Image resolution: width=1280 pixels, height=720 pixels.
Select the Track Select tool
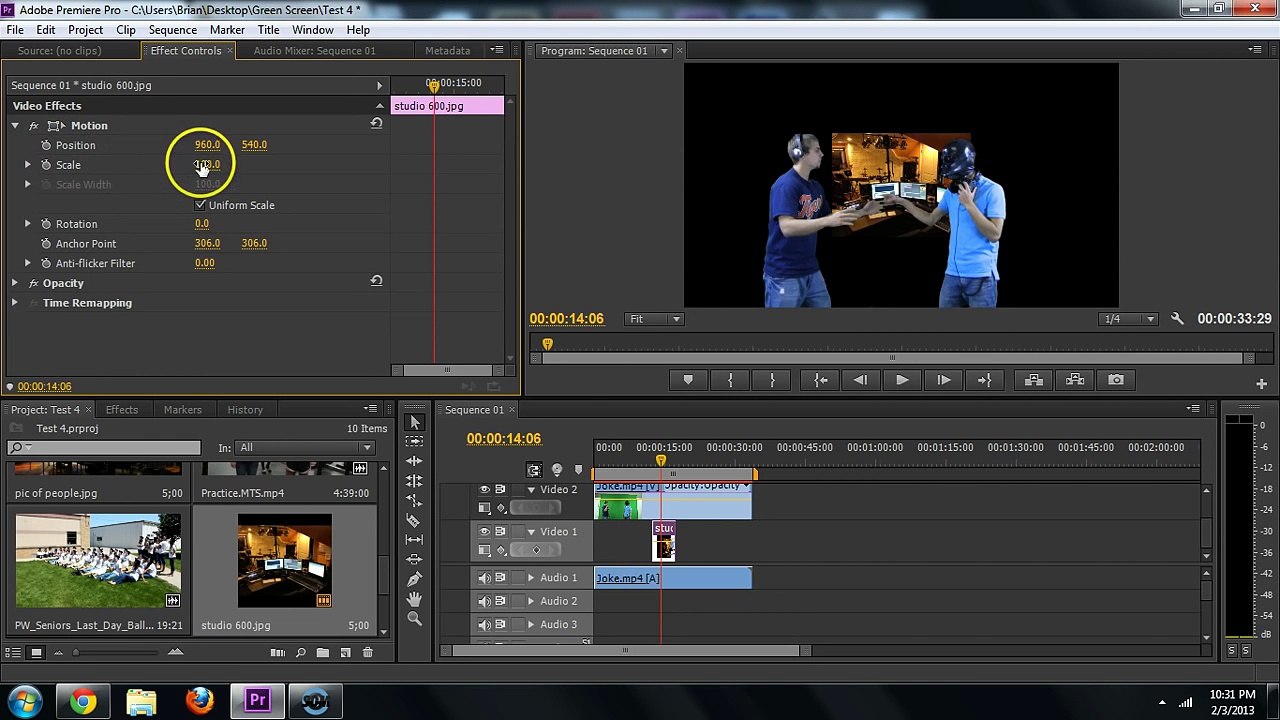pos(414,441)
